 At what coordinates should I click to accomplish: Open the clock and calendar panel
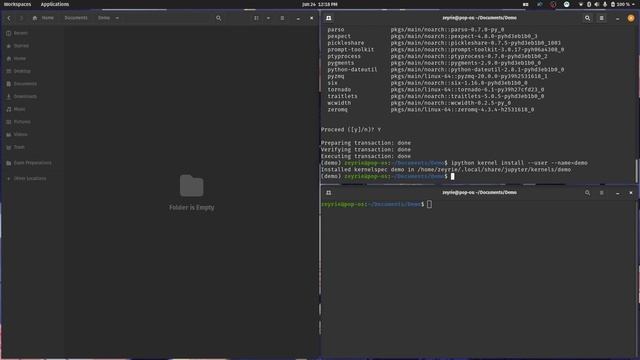(x=320, y=4)
